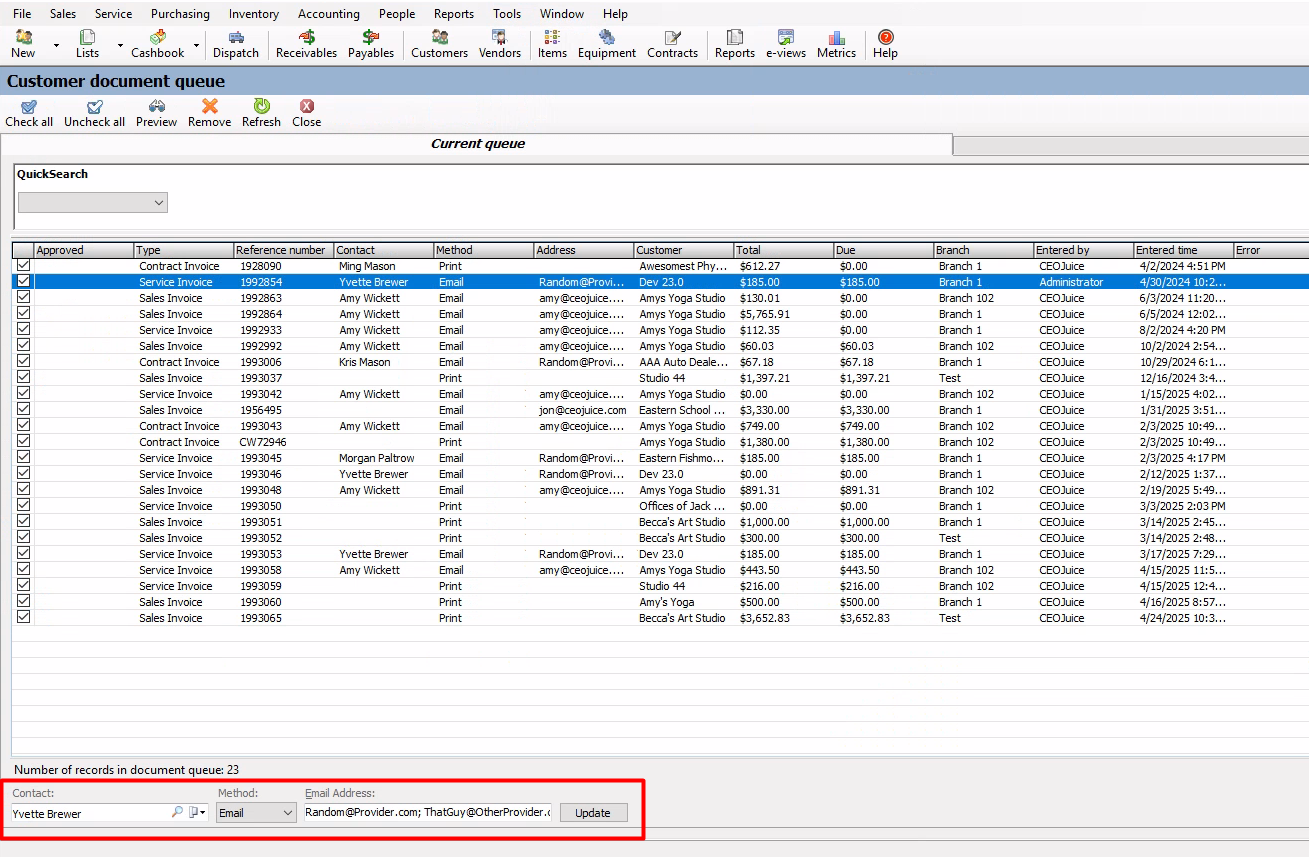This screenshot has height=857, width=1309.
Task: Expand the New button dropdown arrow
Action: tap(56, 46)
